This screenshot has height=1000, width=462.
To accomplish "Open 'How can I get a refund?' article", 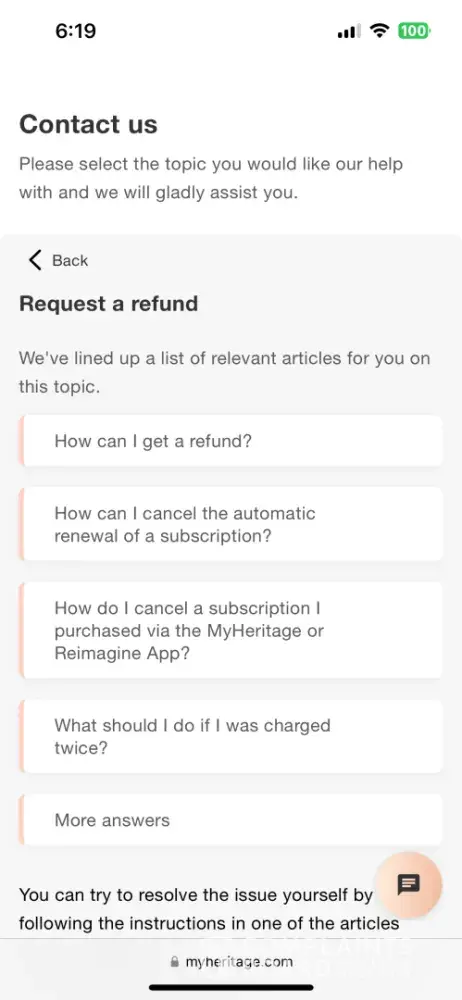I will click(231, 441).
